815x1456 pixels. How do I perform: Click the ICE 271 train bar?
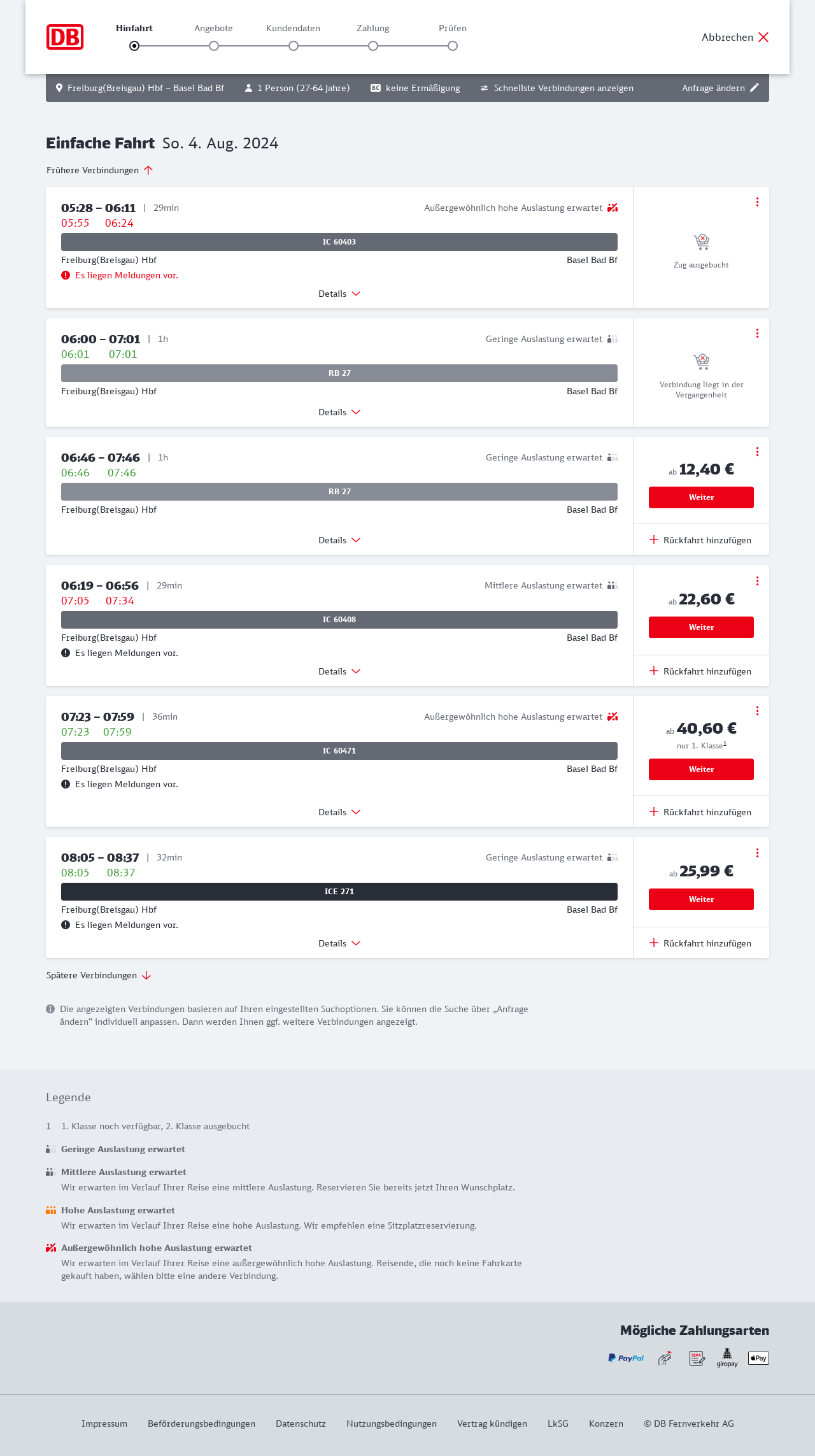tap(339, 892)
